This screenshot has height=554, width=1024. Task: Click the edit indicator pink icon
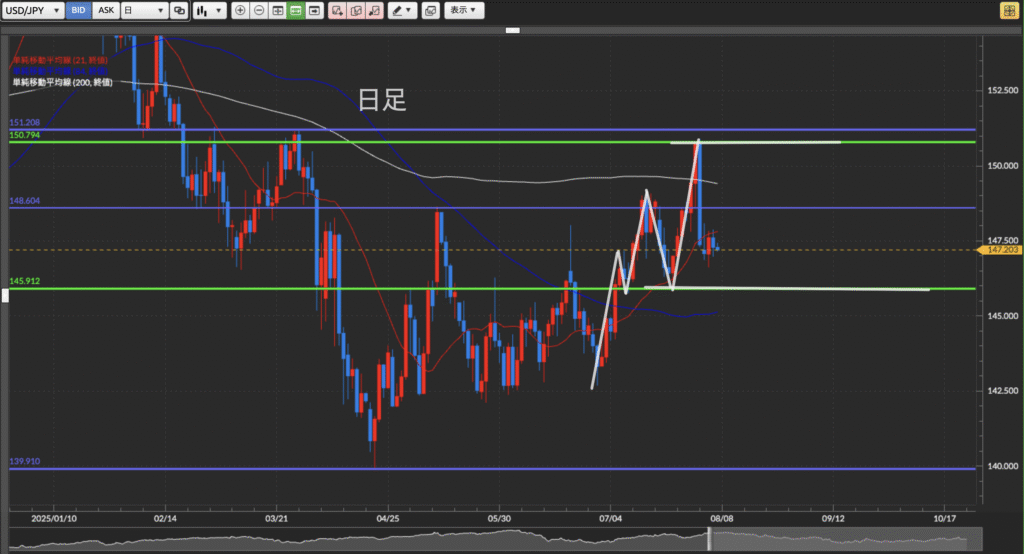[x=356, y=10]
